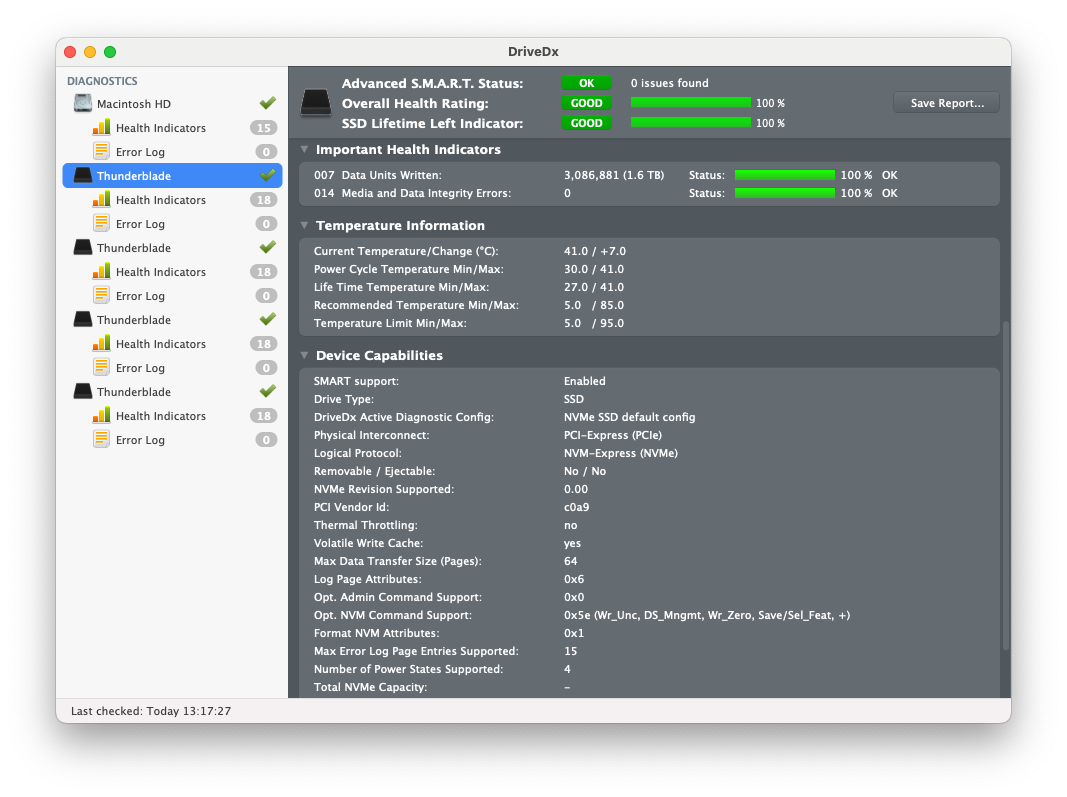Image resolution: width=1067 pixels, height=797 pixels.
Task: Click bar-chart icon under the highlighted Thunderblade
Action: 101,199
